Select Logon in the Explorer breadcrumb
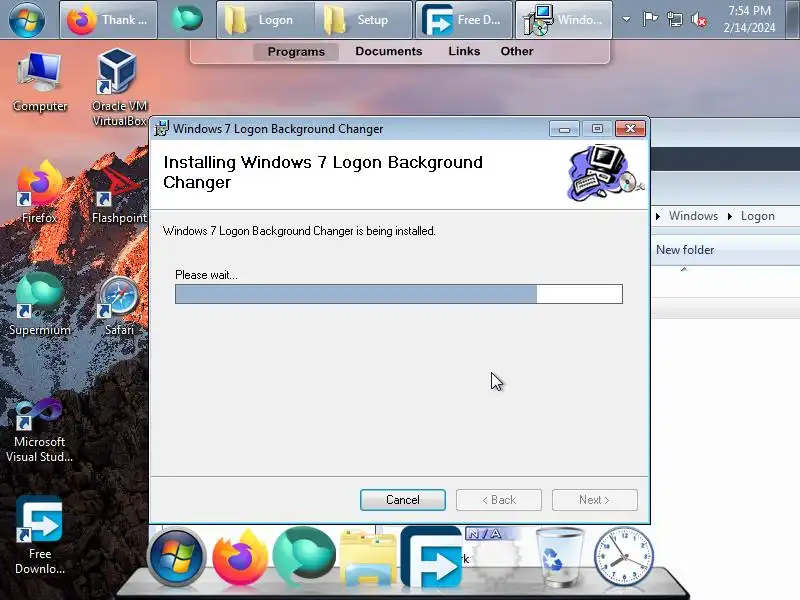Screen dimensions: 800x600 pos(757,216)
